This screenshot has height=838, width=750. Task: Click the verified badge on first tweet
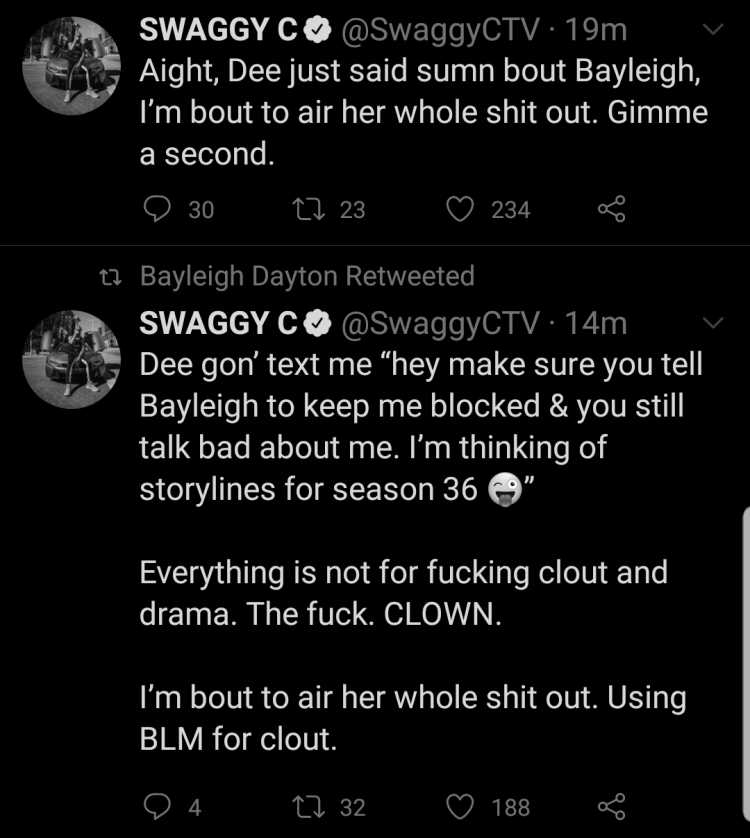pos(318,29)
